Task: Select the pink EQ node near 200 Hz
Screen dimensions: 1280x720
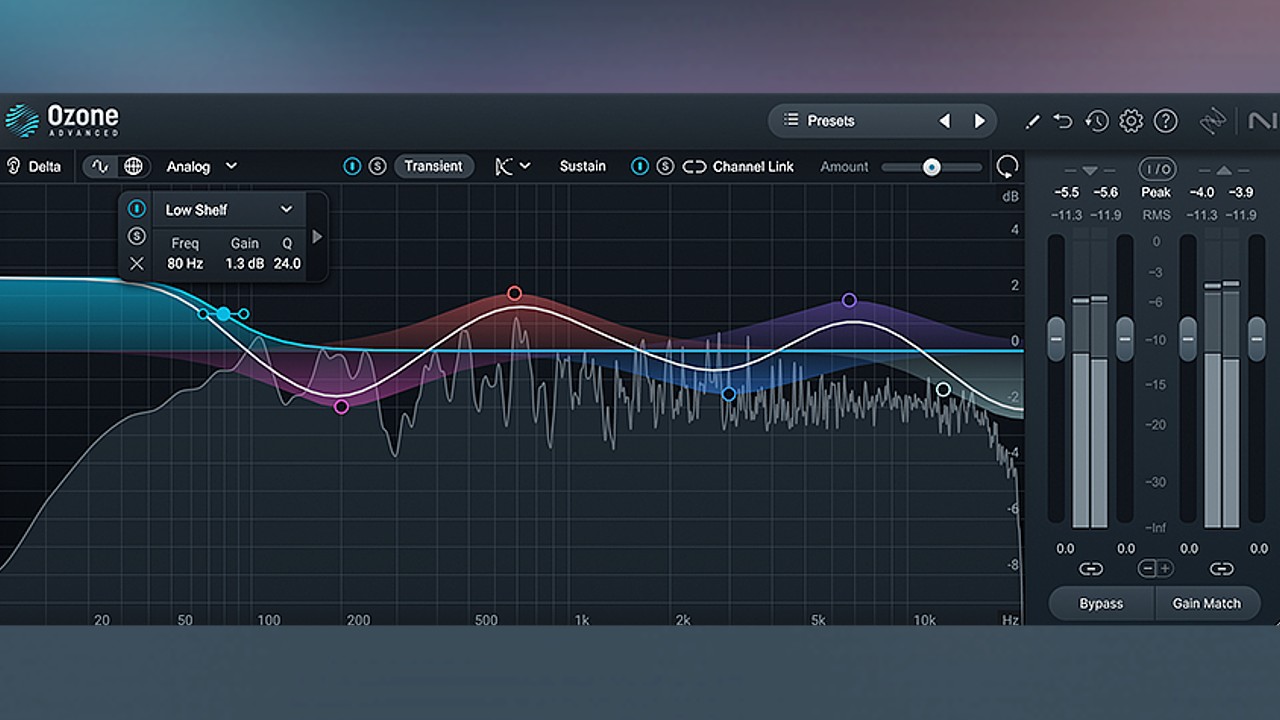Action: coord(341,406)
